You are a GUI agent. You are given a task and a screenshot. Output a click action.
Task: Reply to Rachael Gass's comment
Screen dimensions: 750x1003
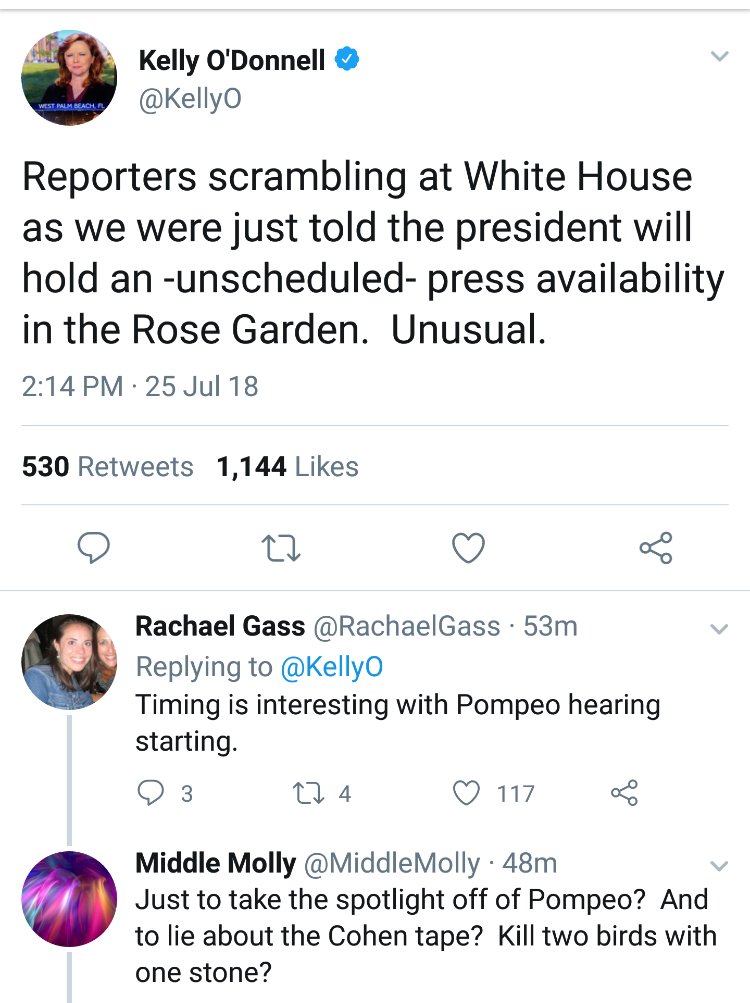(x=151, y=793)
